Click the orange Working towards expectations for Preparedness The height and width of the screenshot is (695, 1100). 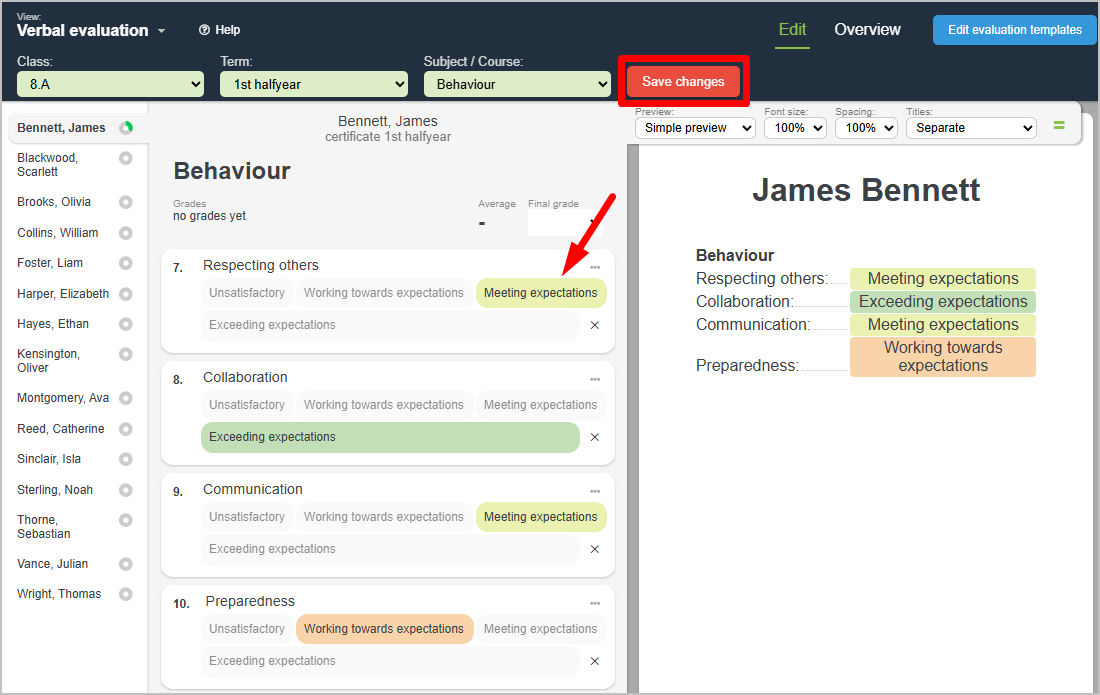click(384, 629)
